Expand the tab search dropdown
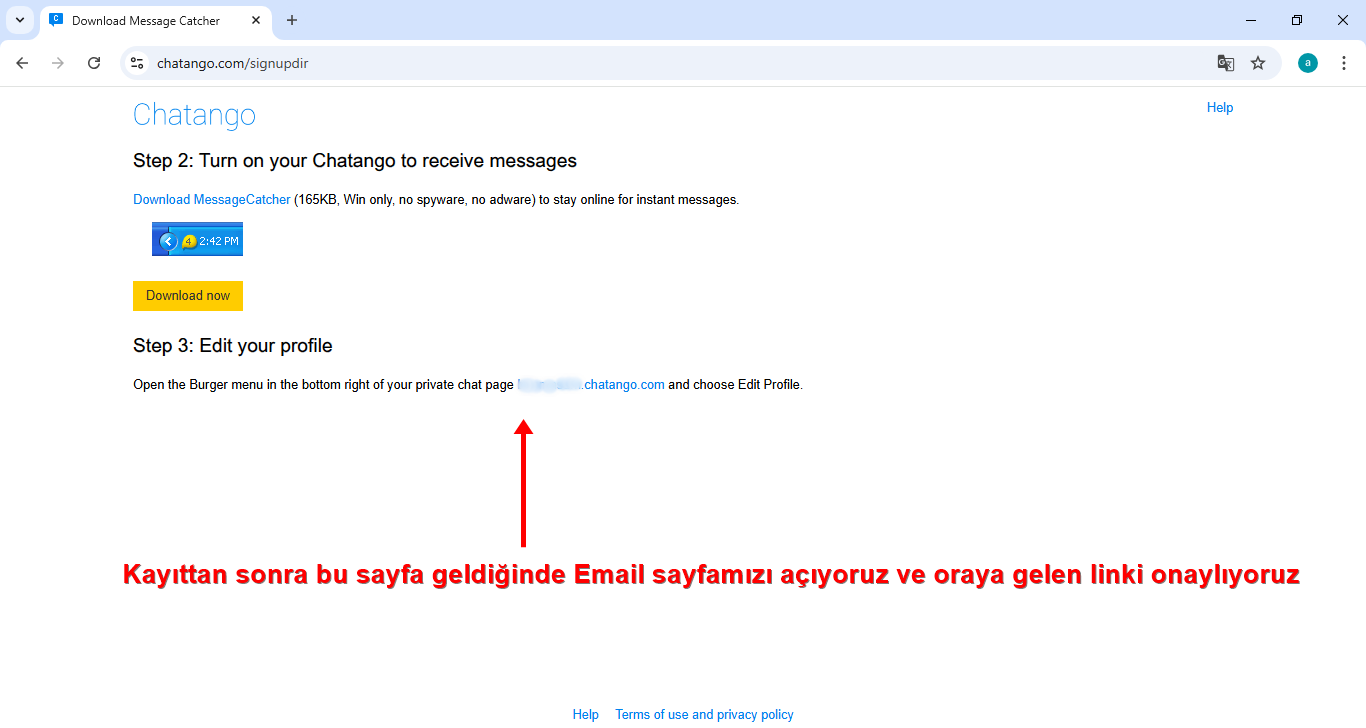Image resolution: width=1366 pixels, height=728 pixels. [19, 20]
